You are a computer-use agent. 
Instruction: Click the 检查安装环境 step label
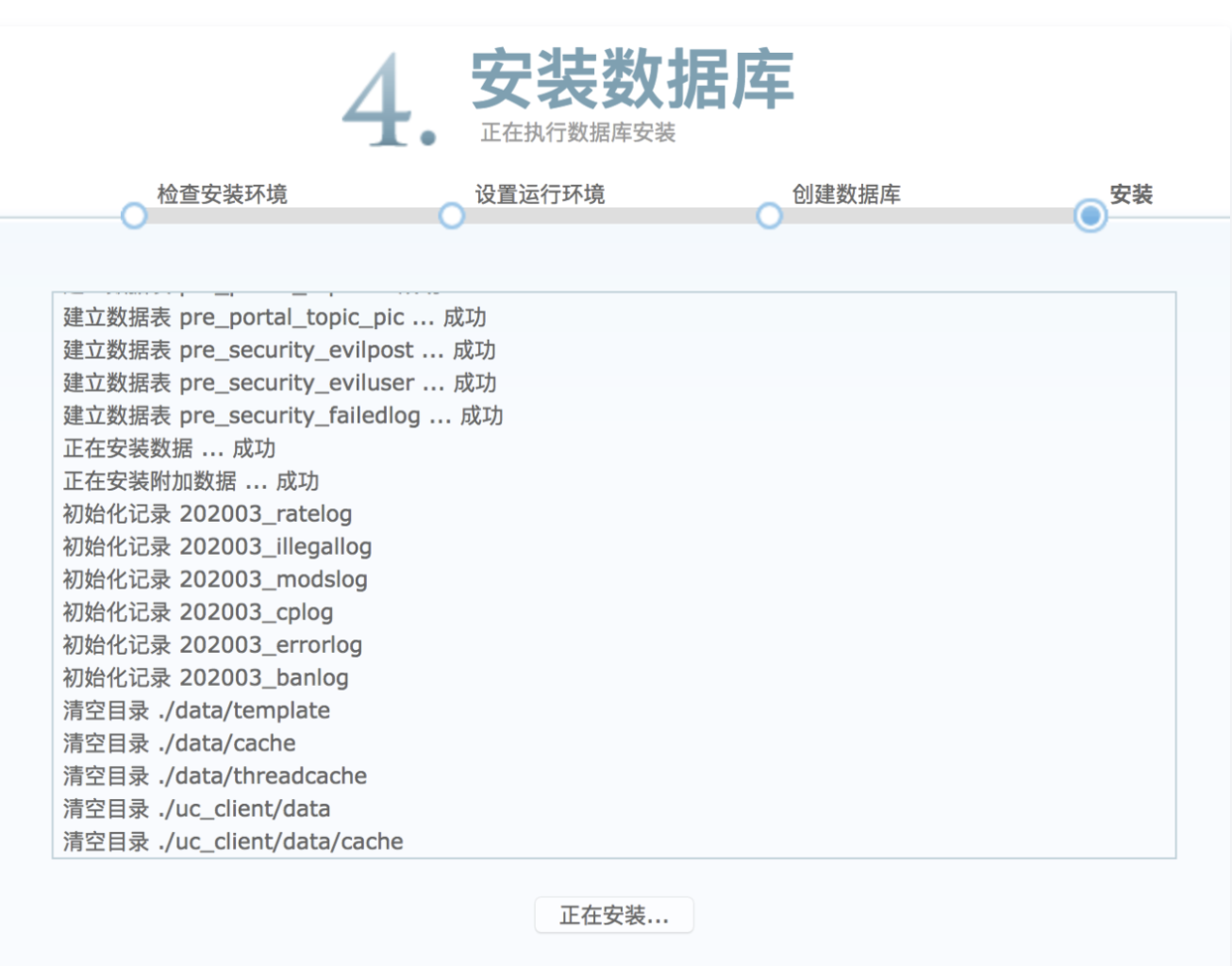point(222,194)
